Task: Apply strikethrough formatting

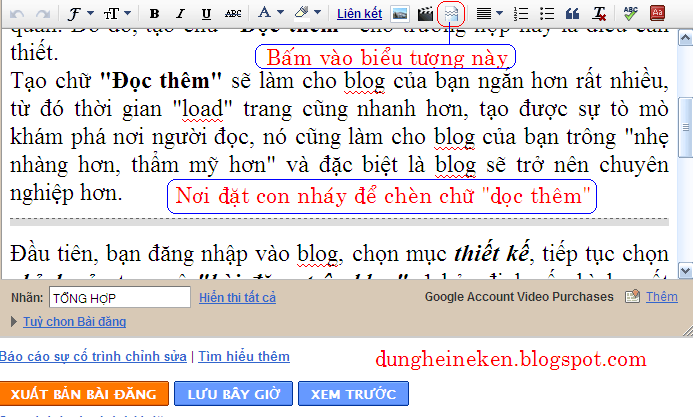Action: click(x=233, y=14)
